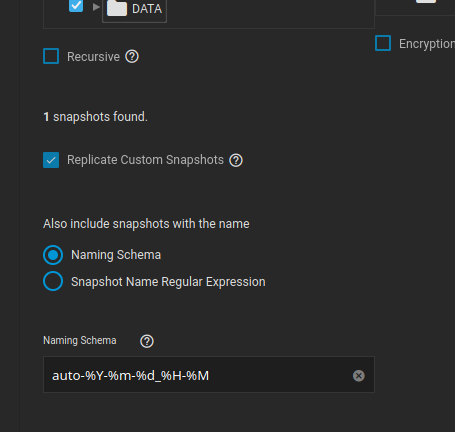The image size is (455, 432).
Task: Tick the Encryption checkbox box
Action: 383,43
